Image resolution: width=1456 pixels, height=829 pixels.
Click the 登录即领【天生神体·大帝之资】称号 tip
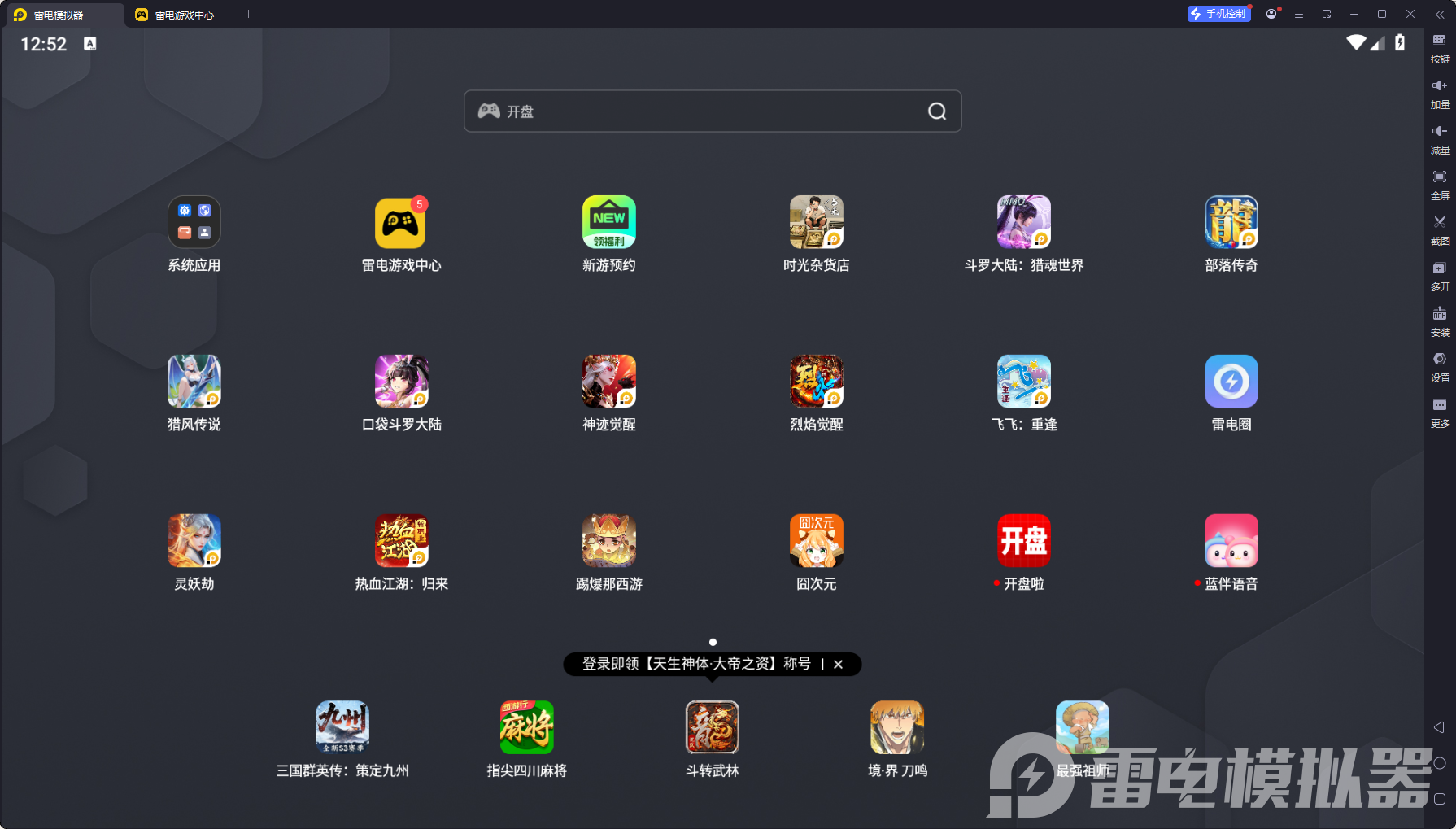click(696, 664)
